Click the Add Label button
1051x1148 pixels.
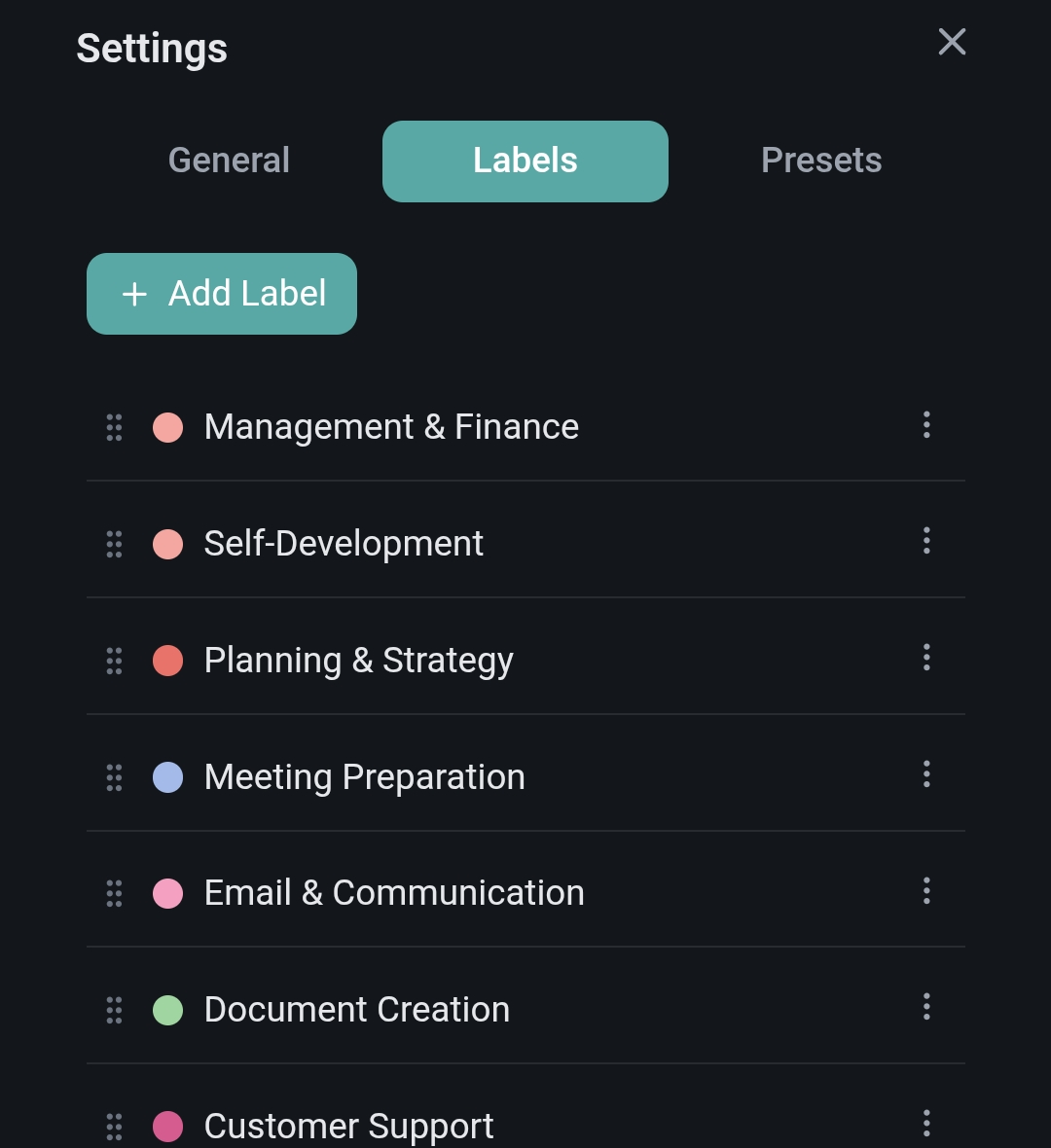pos(222,294)
